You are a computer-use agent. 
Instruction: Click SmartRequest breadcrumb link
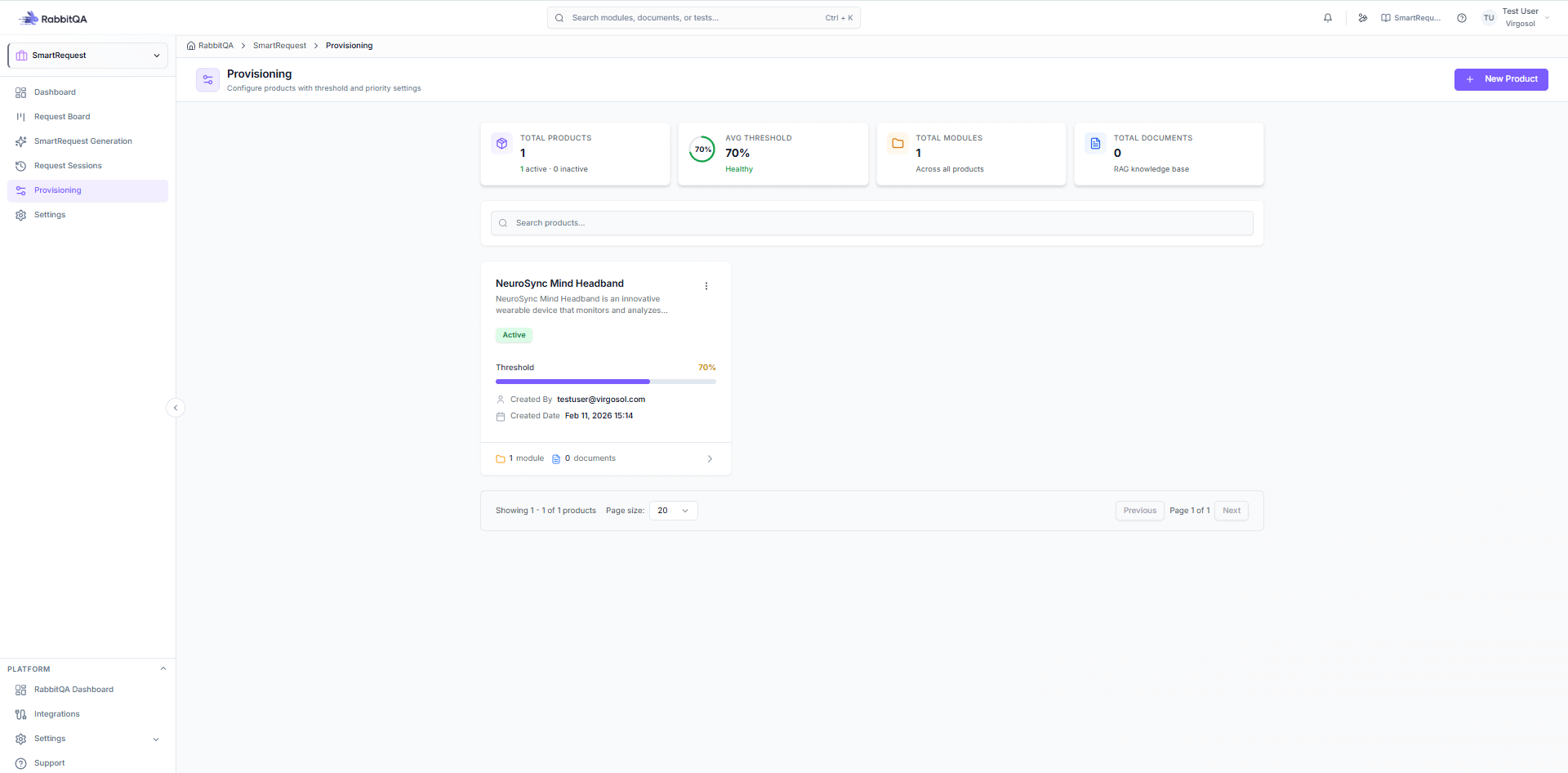pyautogui.click(x=279, y=46)
